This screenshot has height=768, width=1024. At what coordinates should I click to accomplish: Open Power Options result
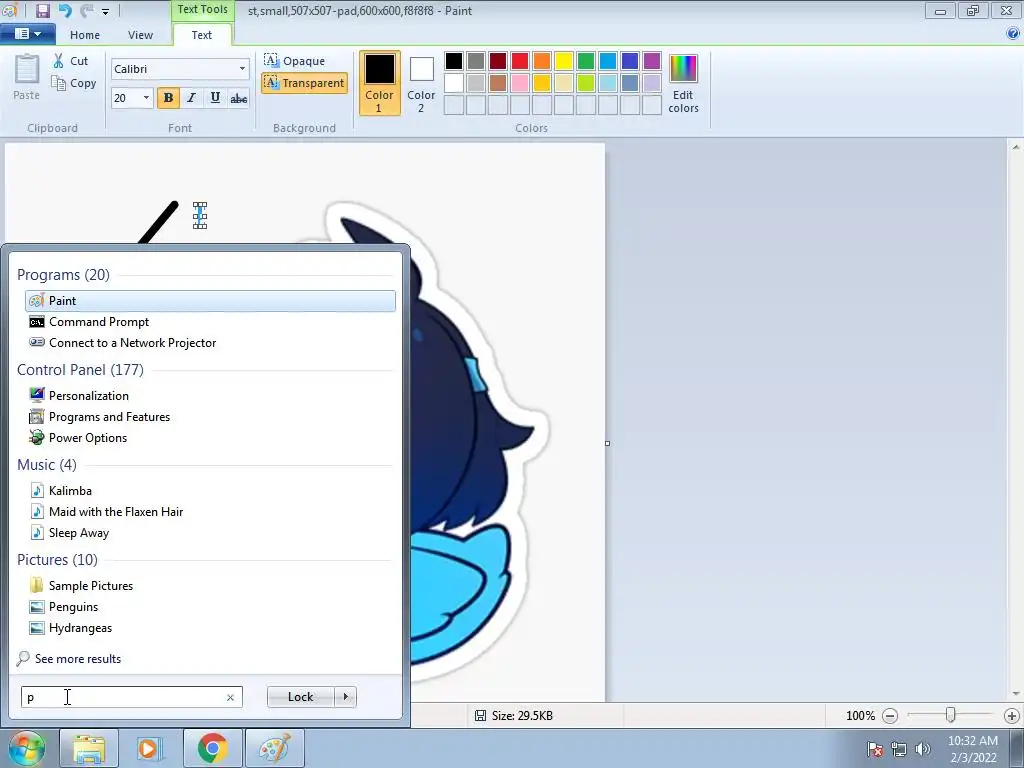pos(210,438)
